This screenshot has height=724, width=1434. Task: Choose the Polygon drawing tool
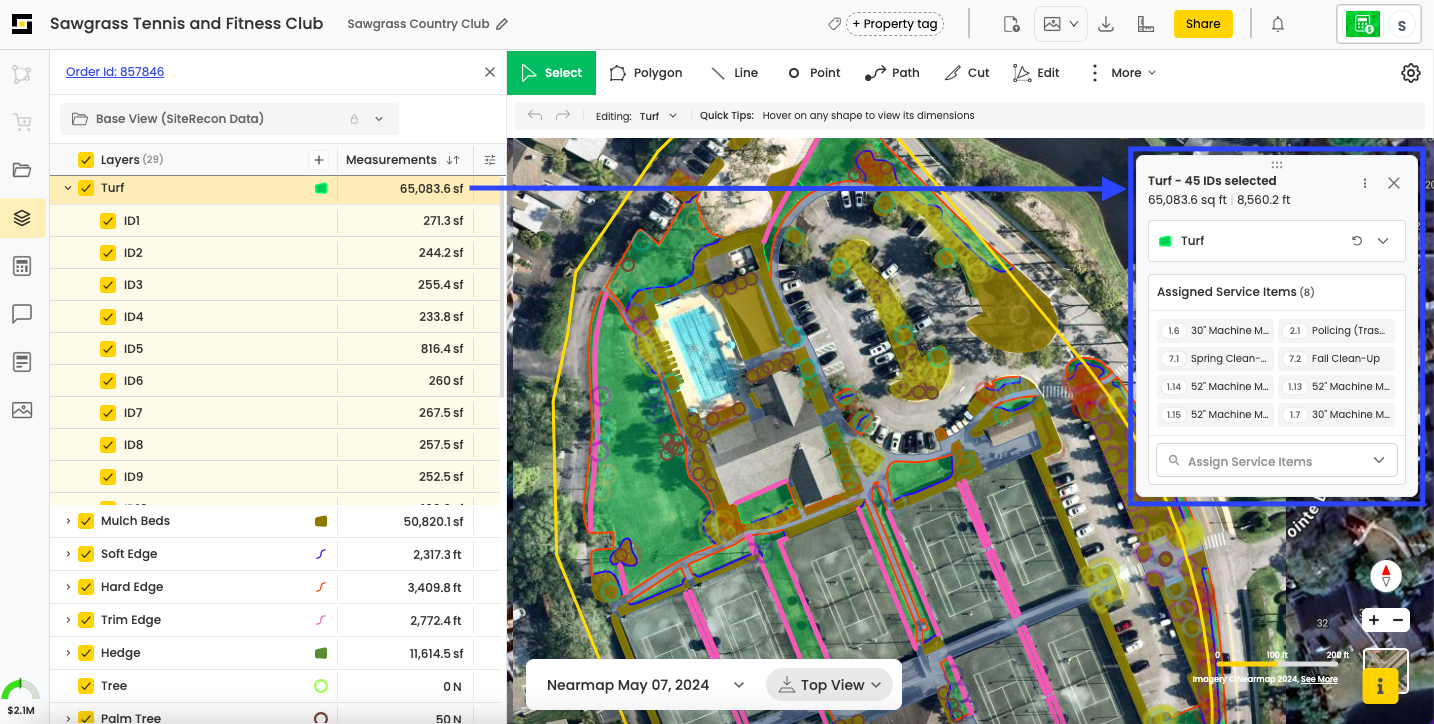646,73
